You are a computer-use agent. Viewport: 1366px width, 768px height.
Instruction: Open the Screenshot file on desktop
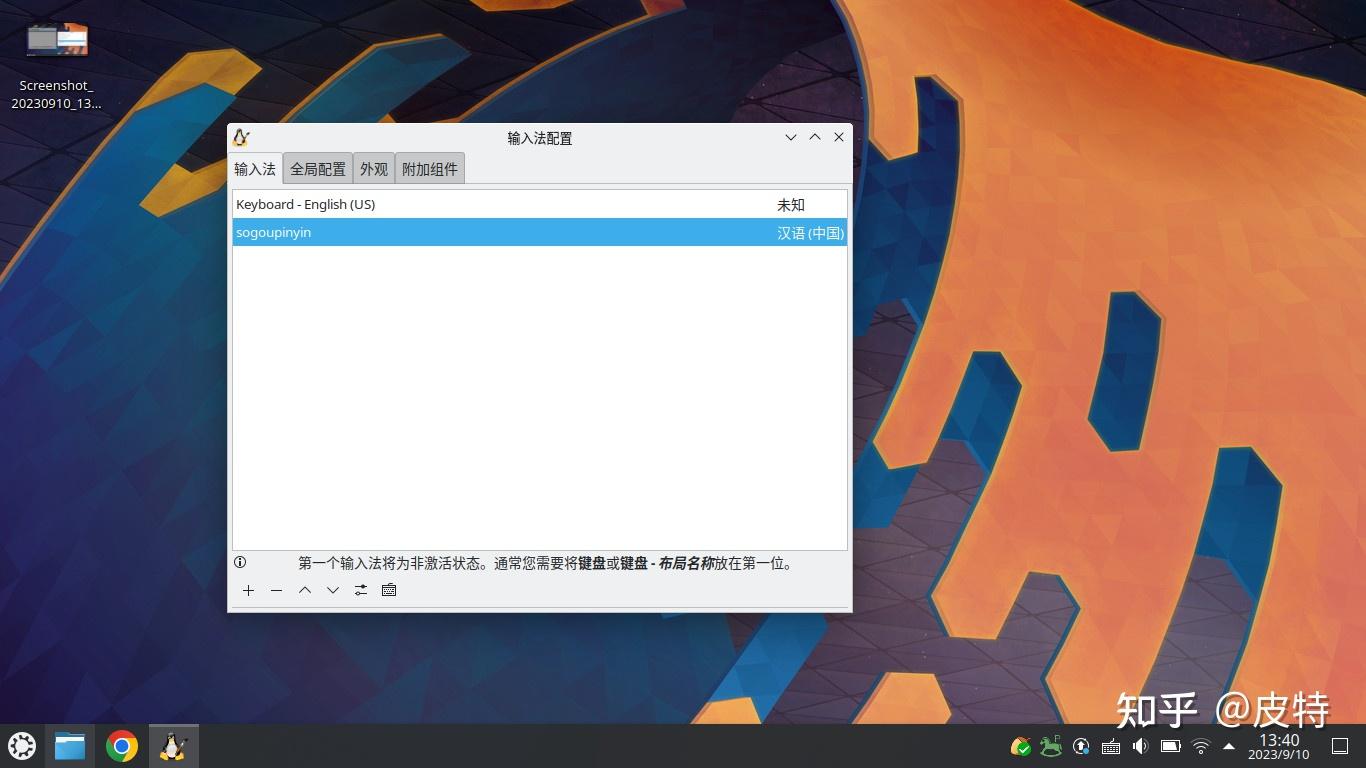[x=57, y=65]
